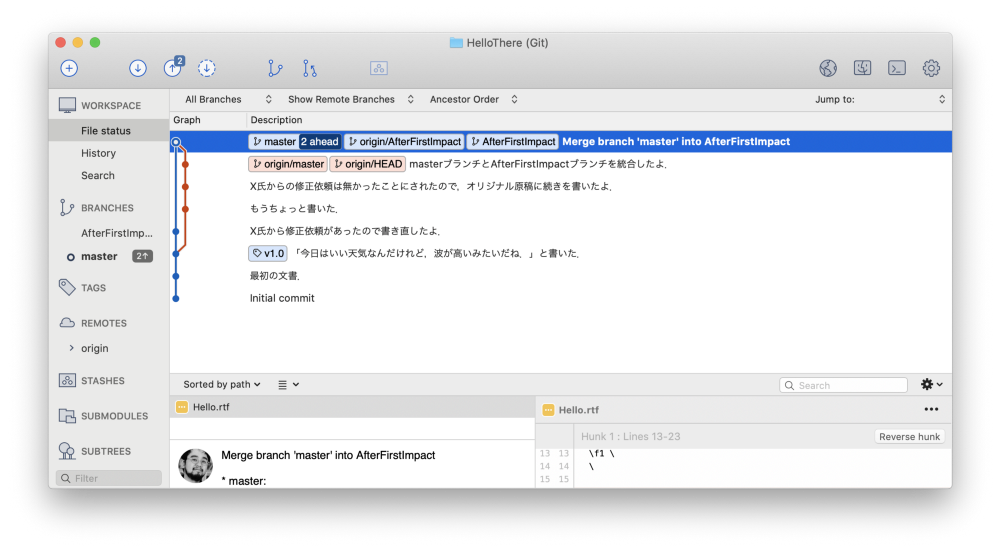Click the Reverse hunk button

pos(909,437)
